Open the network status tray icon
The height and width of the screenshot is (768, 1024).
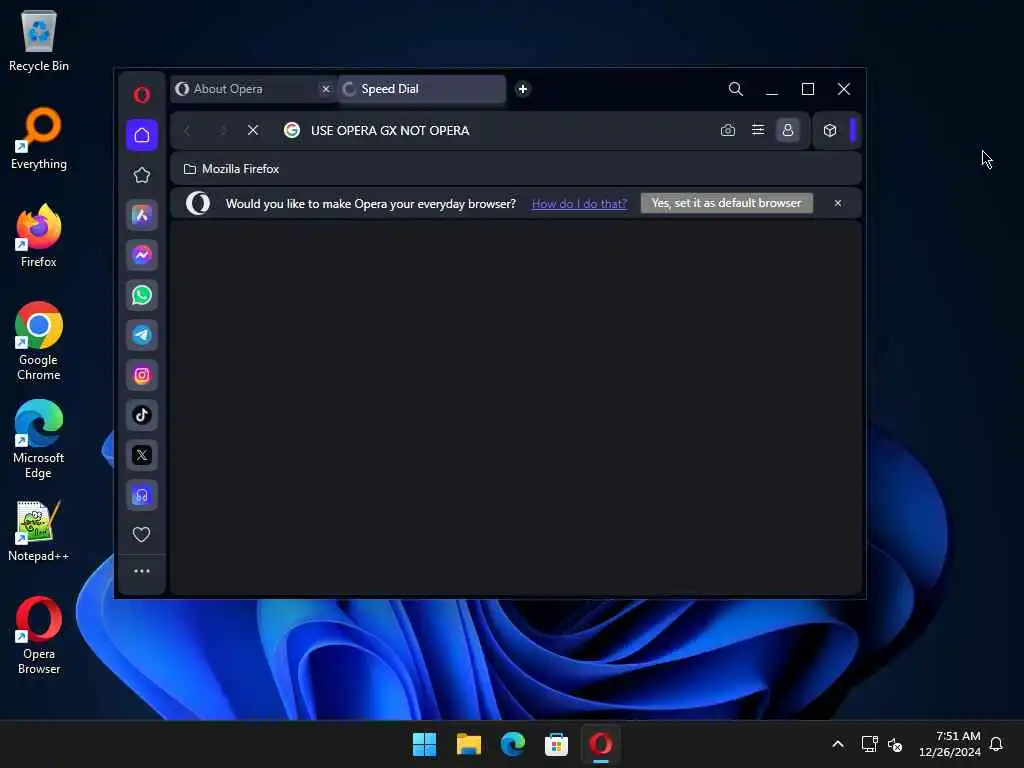coord(869,744)
